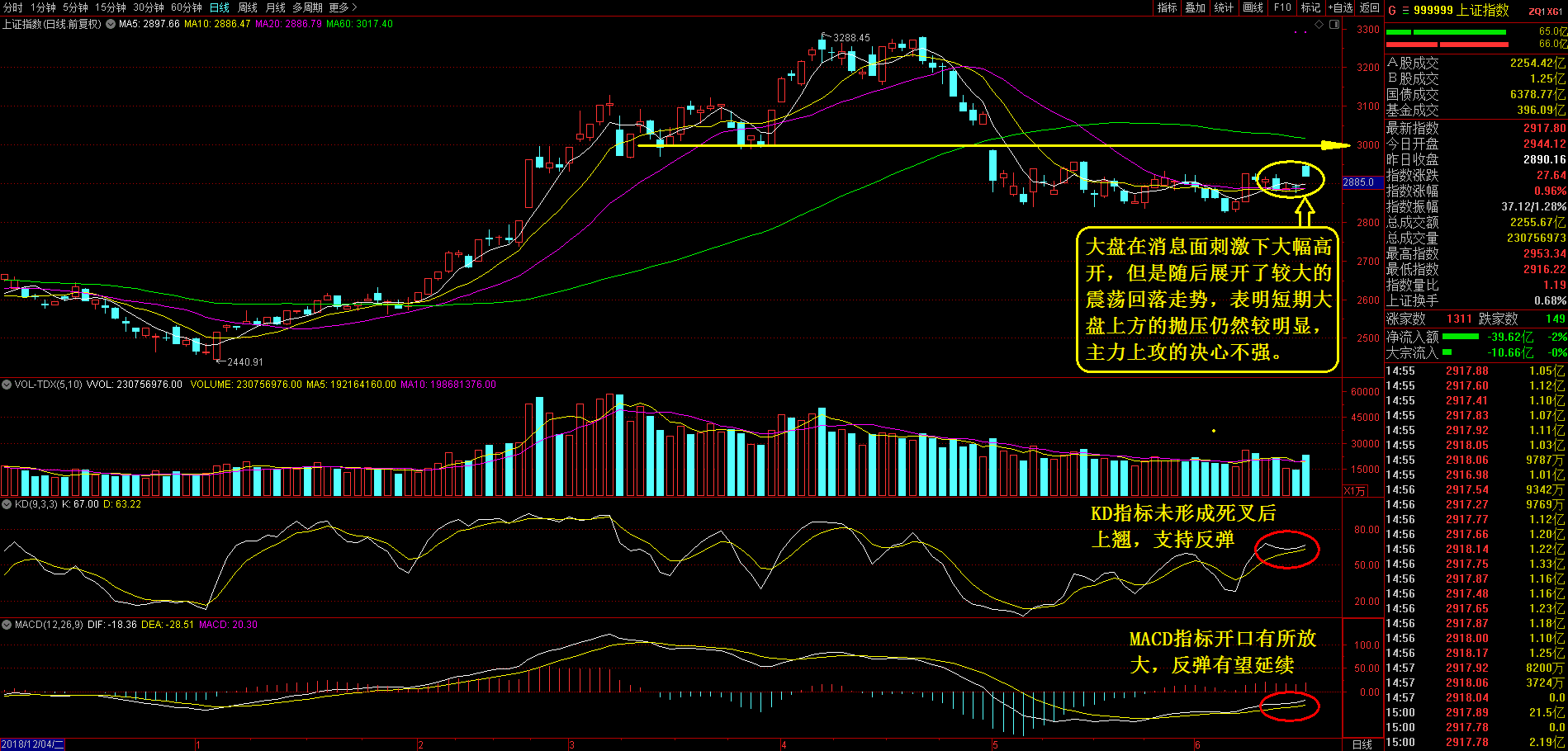1568x751 pixels.
Task: Select the 月线 monthly period
Action: (275, 7)
